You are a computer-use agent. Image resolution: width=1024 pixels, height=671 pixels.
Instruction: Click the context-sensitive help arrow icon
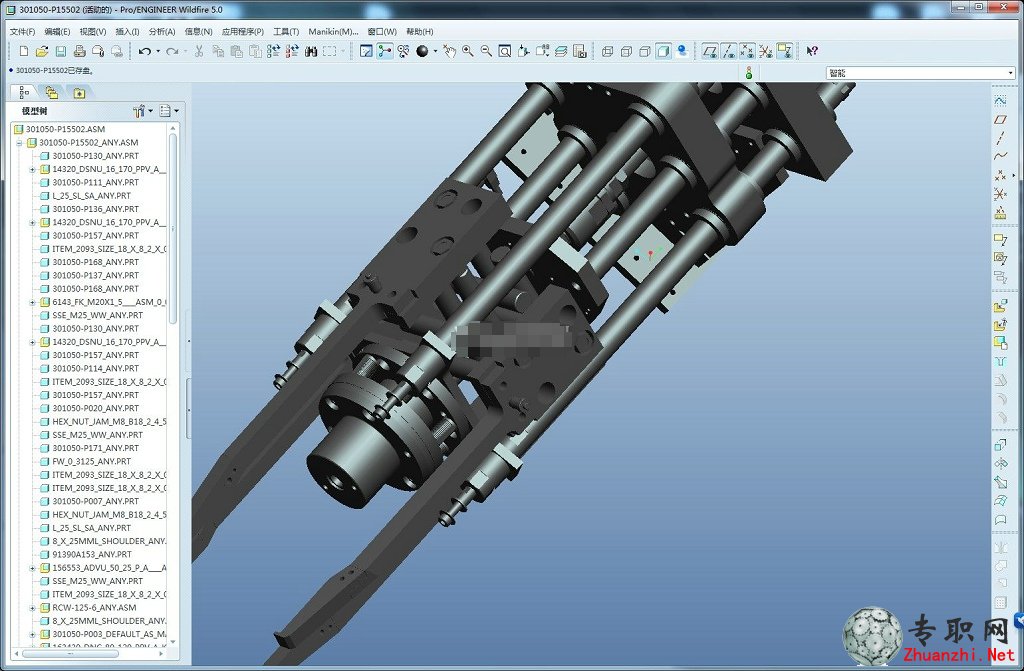[x=812, y=51]
